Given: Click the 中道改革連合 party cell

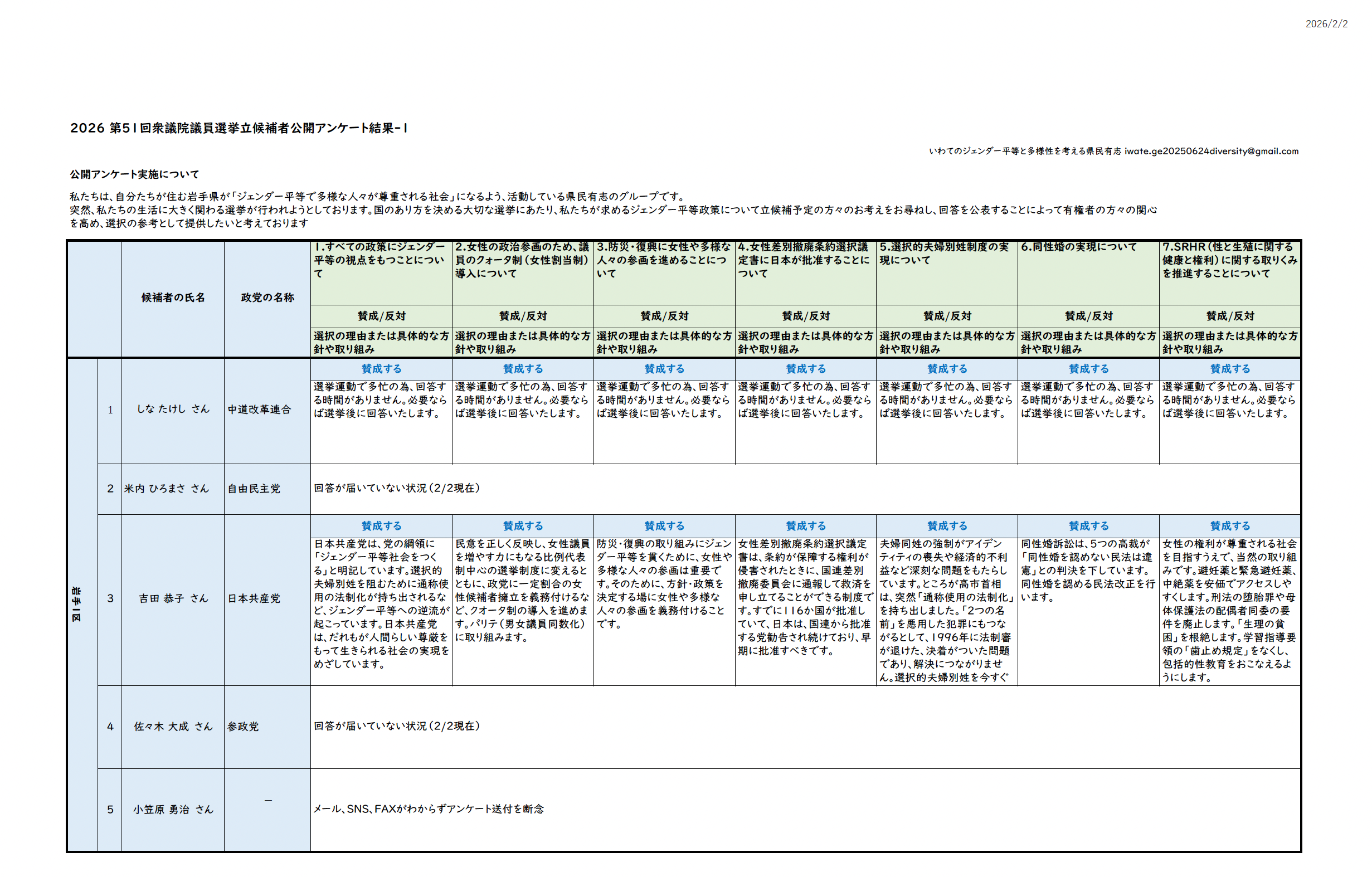Looking at the screenshot, I should 259,409.
